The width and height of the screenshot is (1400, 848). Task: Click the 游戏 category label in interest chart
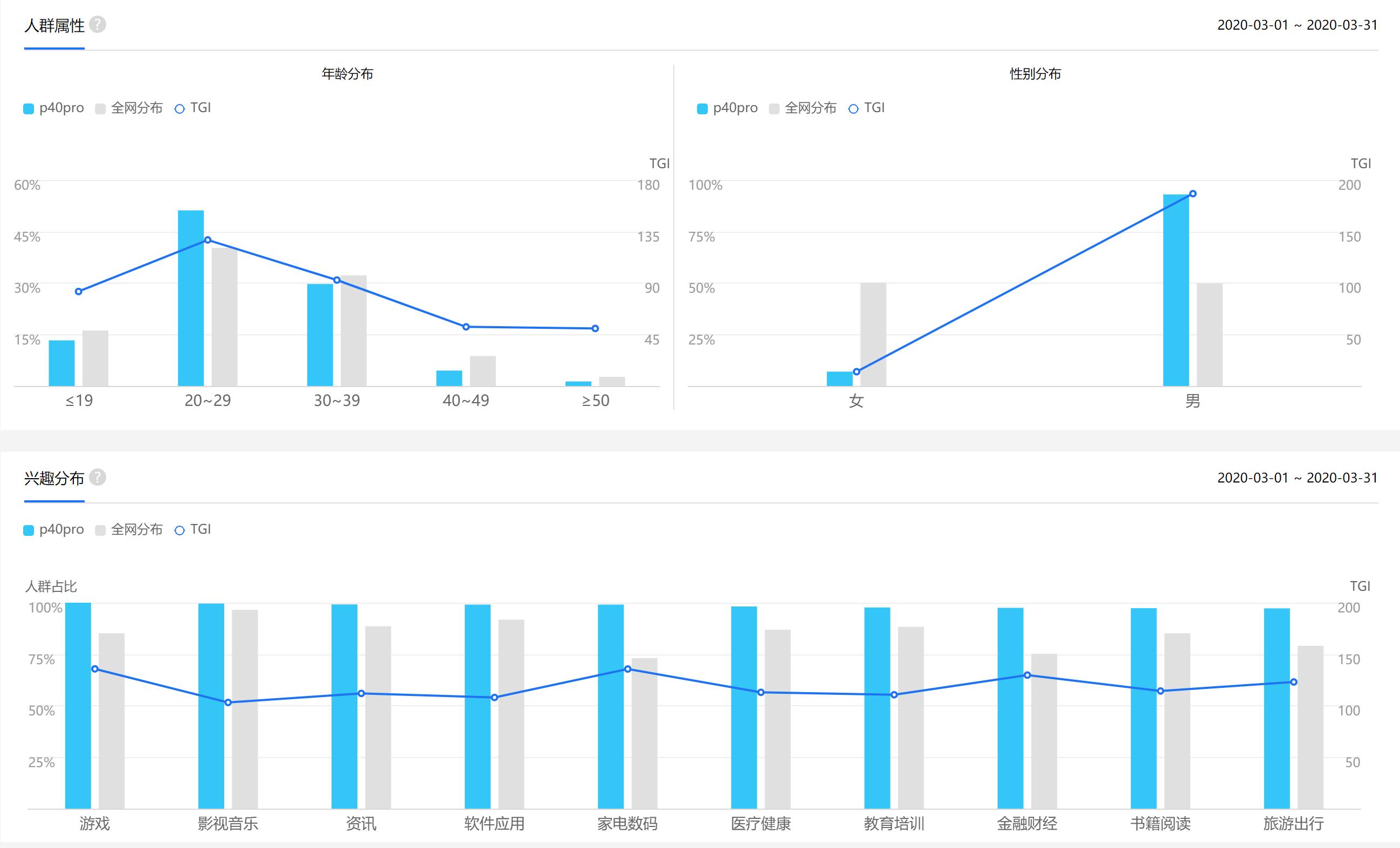(x=95, y=823)
